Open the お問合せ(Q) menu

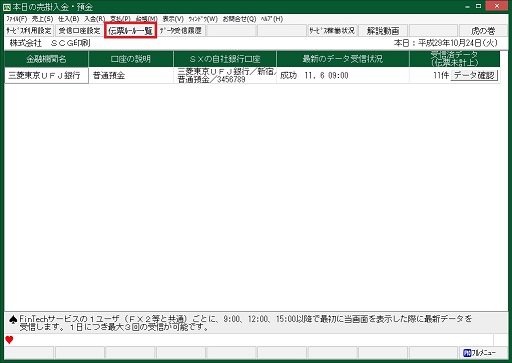click(x=239, y=19)
